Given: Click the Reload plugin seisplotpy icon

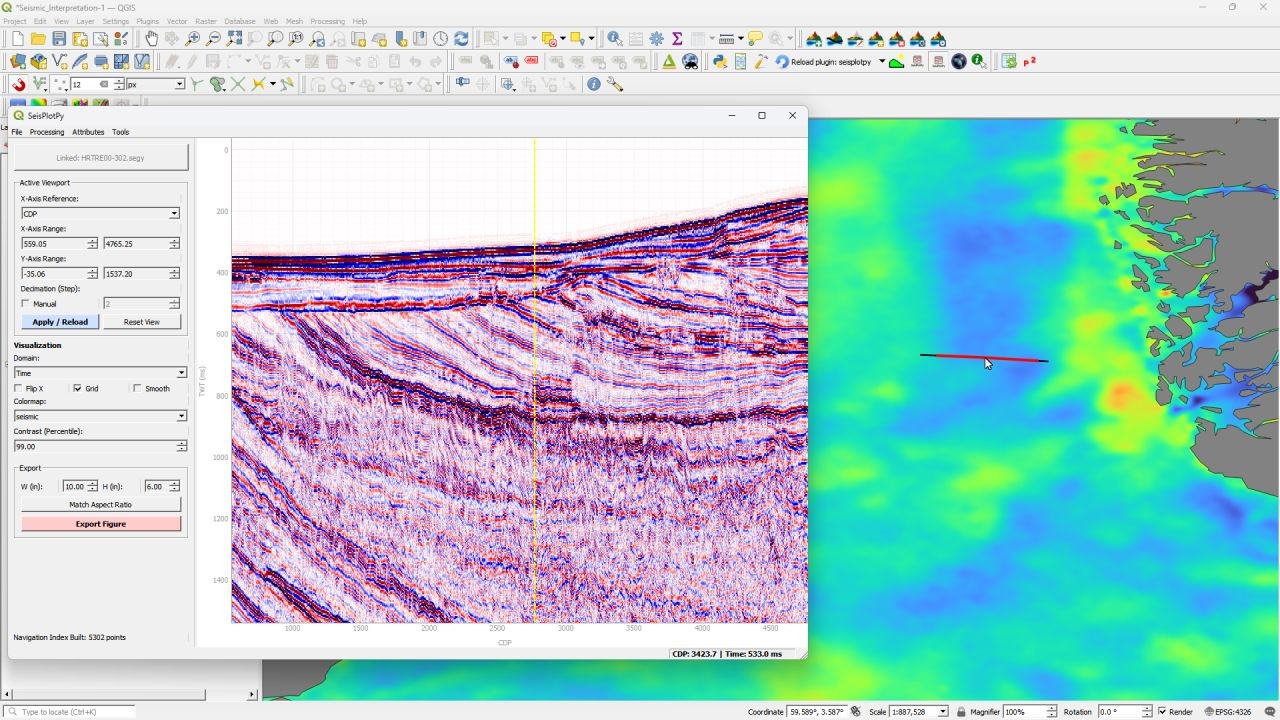Looking at the screenshot, I should pyautogui.click(x=781, y=62).
